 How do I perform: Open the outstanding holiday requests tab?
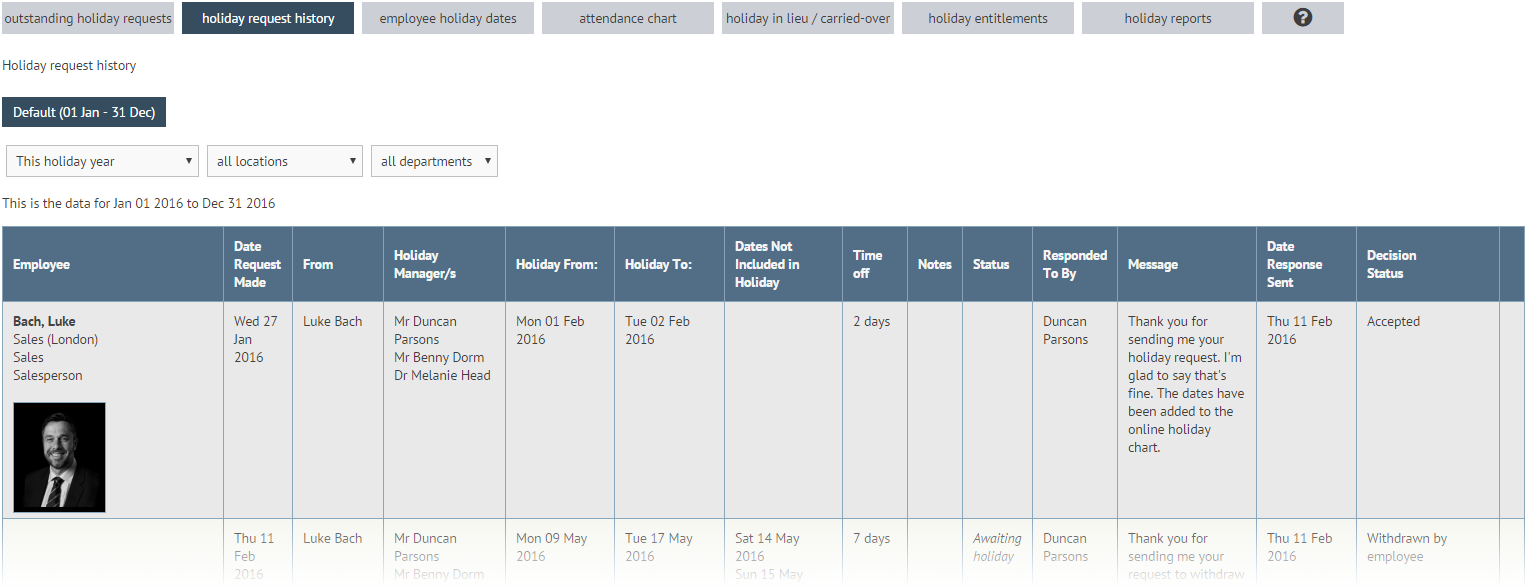coord(87,18)
